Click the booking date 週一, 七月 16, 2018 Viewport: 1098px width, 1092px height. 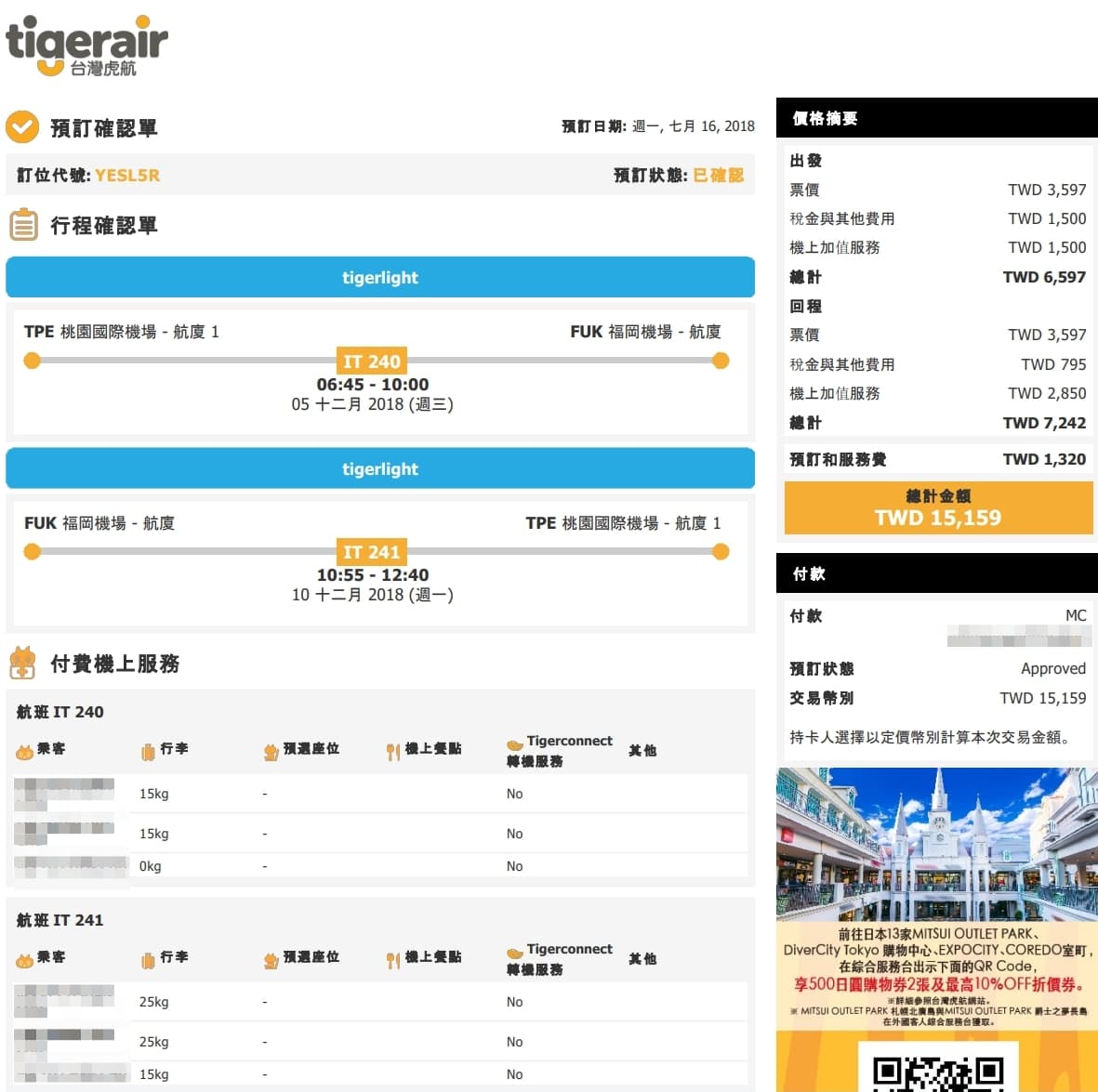(x=694, y=126)
